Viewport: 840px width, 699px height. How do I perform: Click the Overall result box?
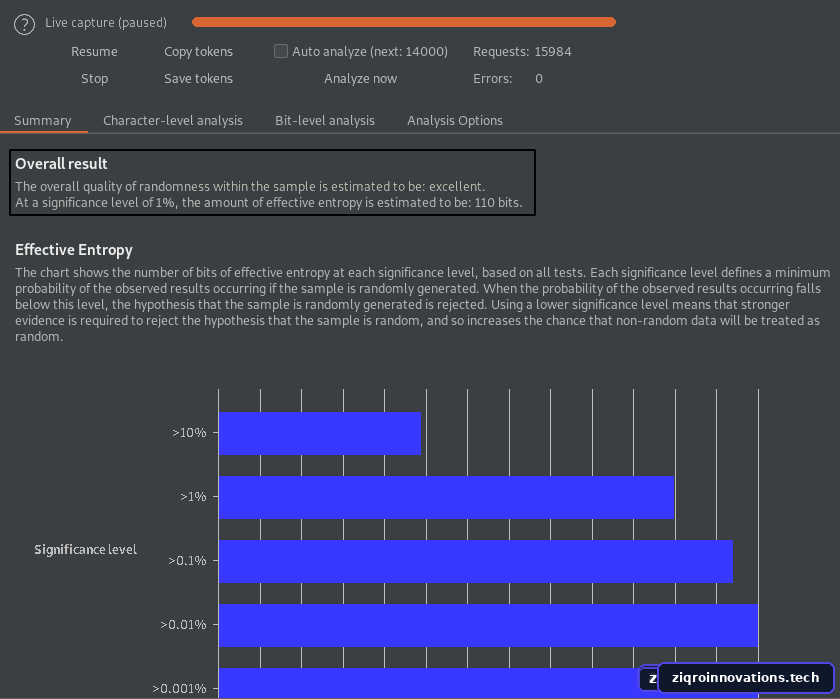click(272, 183)
